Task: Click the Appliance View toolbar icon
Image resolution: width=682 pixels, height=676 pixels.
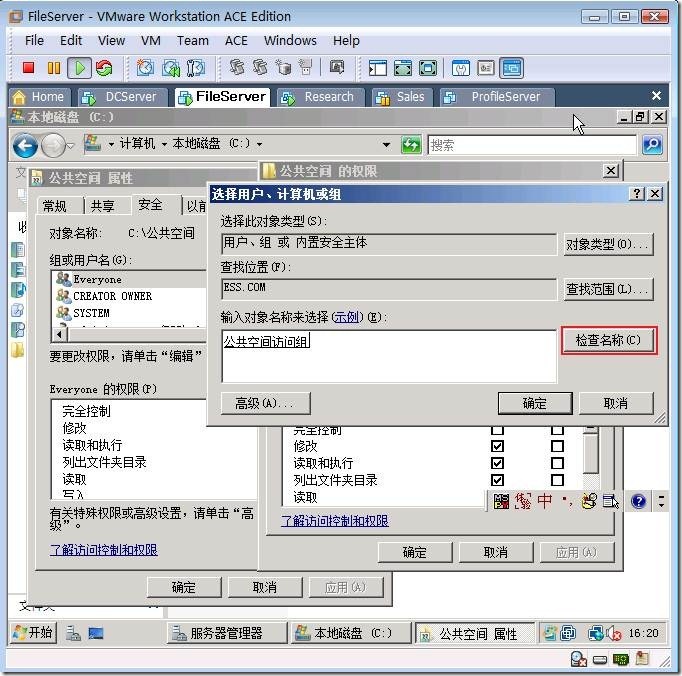Action: 486,68
